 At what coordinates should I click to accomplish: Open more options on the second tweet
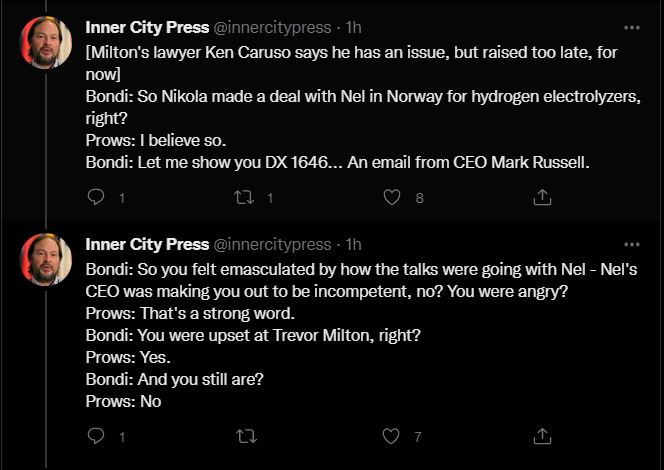[631, 244]
